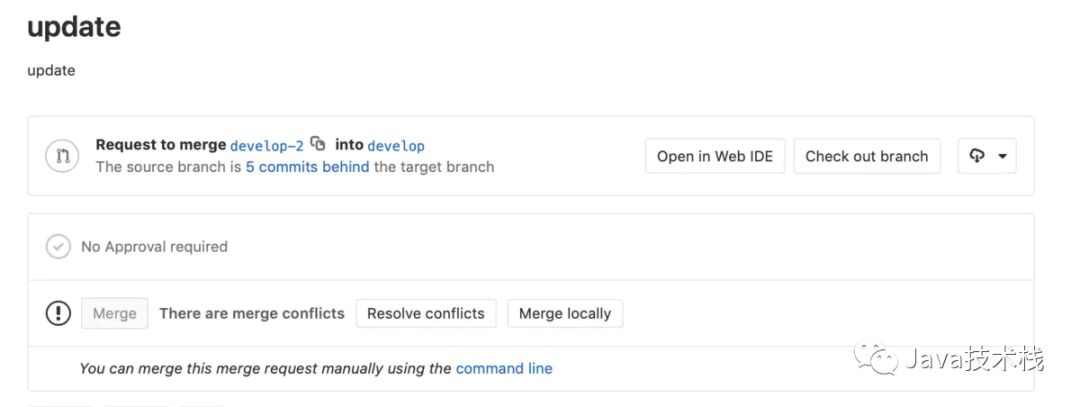
Task: Open the "command line" instructions link
Action: point(504,368)
